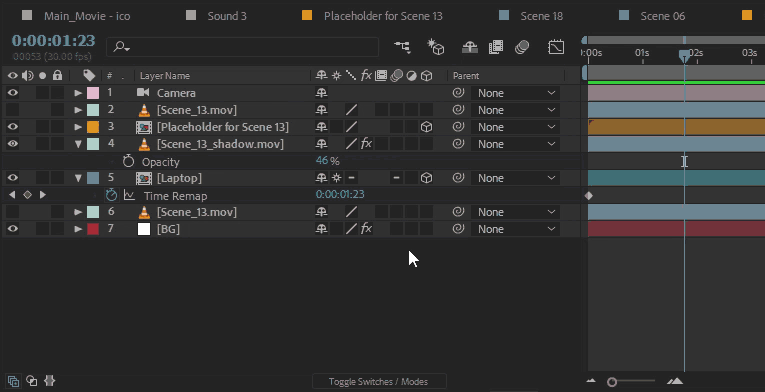Toggle the Motion Blur enable icon

522,47
